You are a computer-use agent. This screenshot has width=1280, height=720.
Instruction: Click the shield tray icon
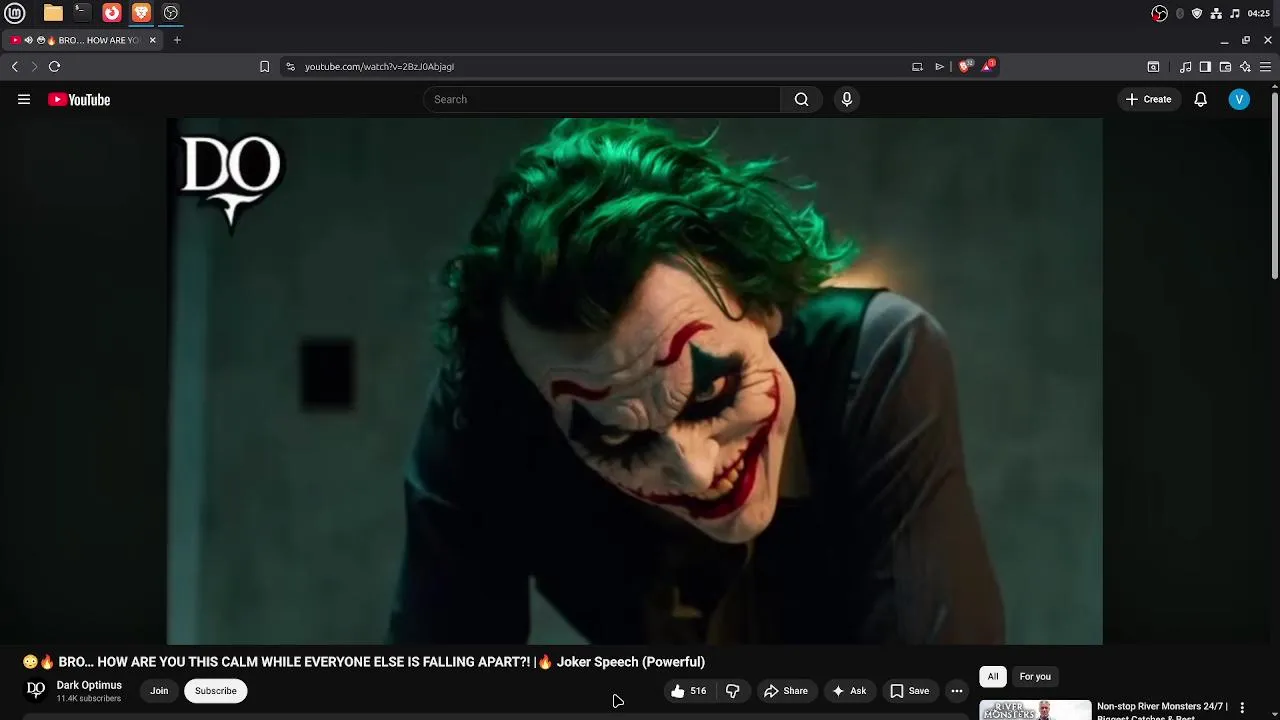(x=1197, y=13)
